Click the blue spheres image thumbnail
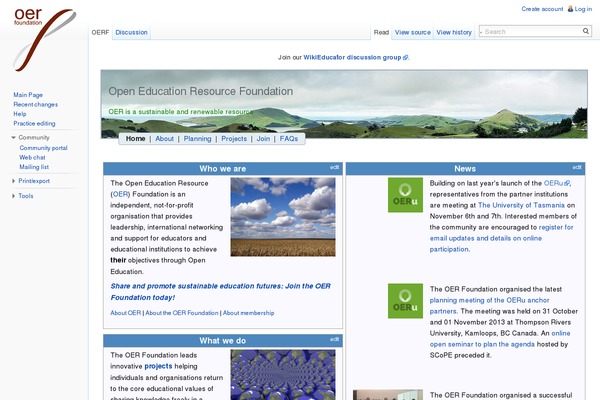This screenshot has height=400, width=600. [x=283, y=375]
